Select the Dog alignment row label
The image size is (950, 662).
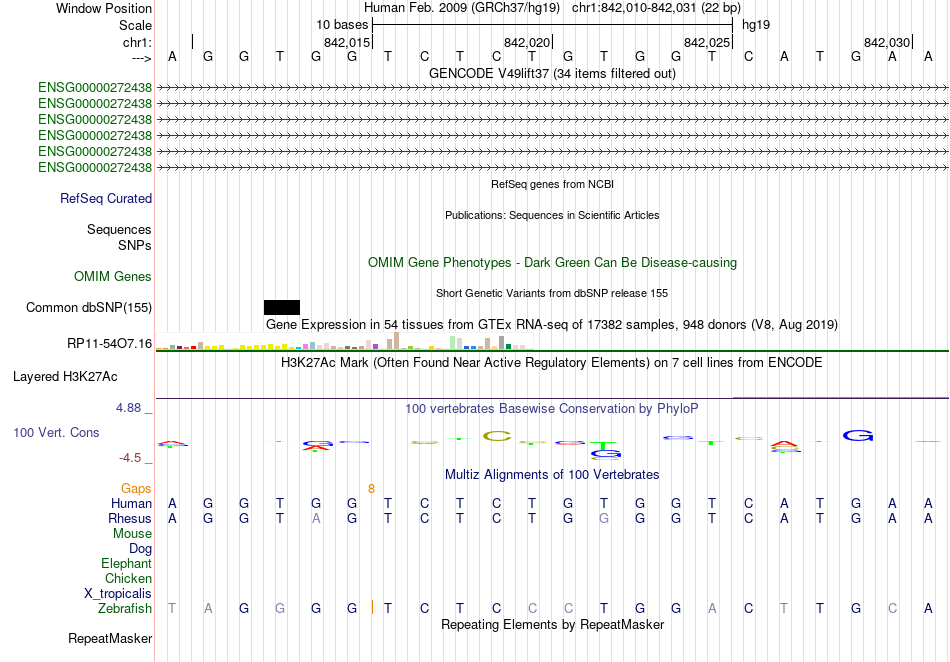point(141,549)
